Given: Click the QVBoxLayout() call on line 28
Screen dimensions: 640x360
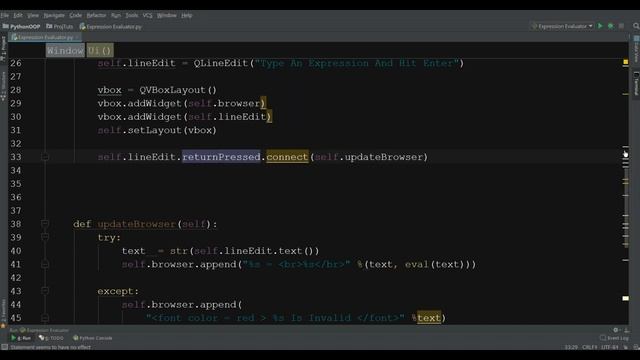Looking at the screenshot, I should [x=178, y=90].
